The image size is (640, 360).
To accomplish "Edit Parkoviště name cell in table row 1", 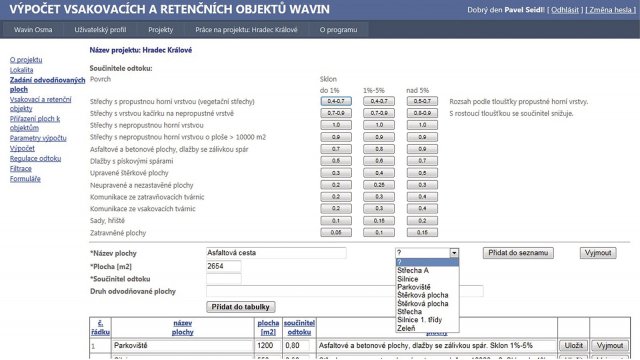I will pyautogui.click(x=182, y=345).
